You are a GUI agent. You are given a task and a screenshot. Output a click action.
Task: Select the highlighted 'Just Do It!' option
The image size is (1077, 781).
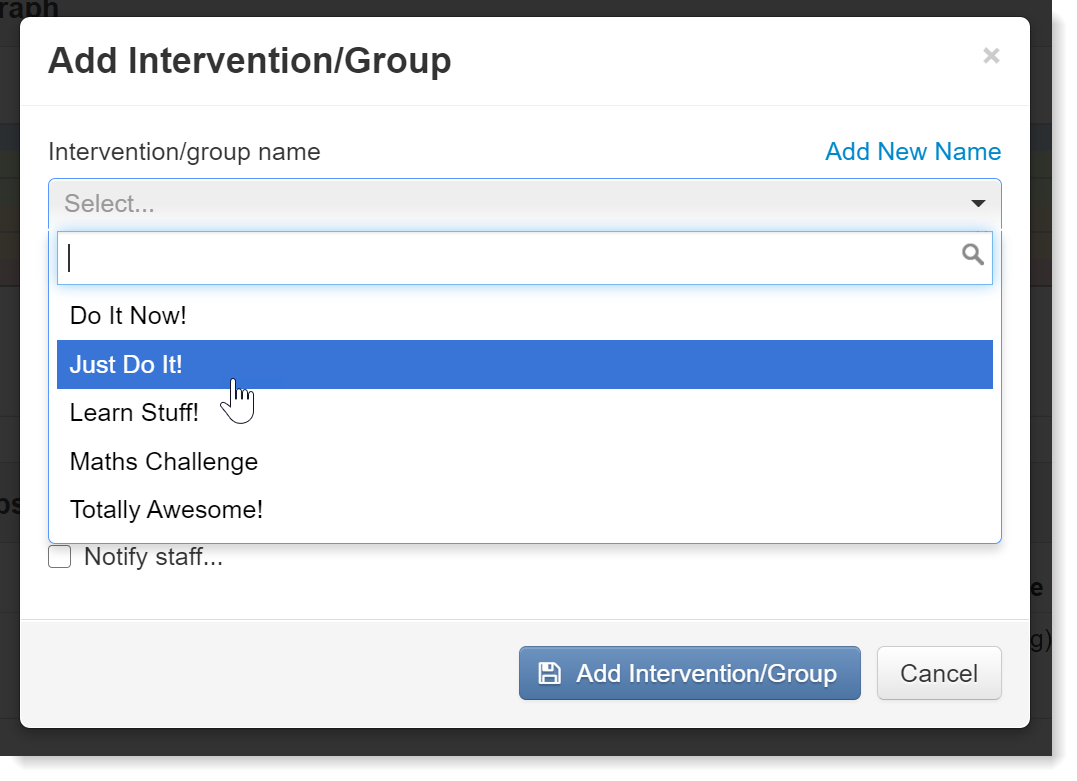(525, 364)
